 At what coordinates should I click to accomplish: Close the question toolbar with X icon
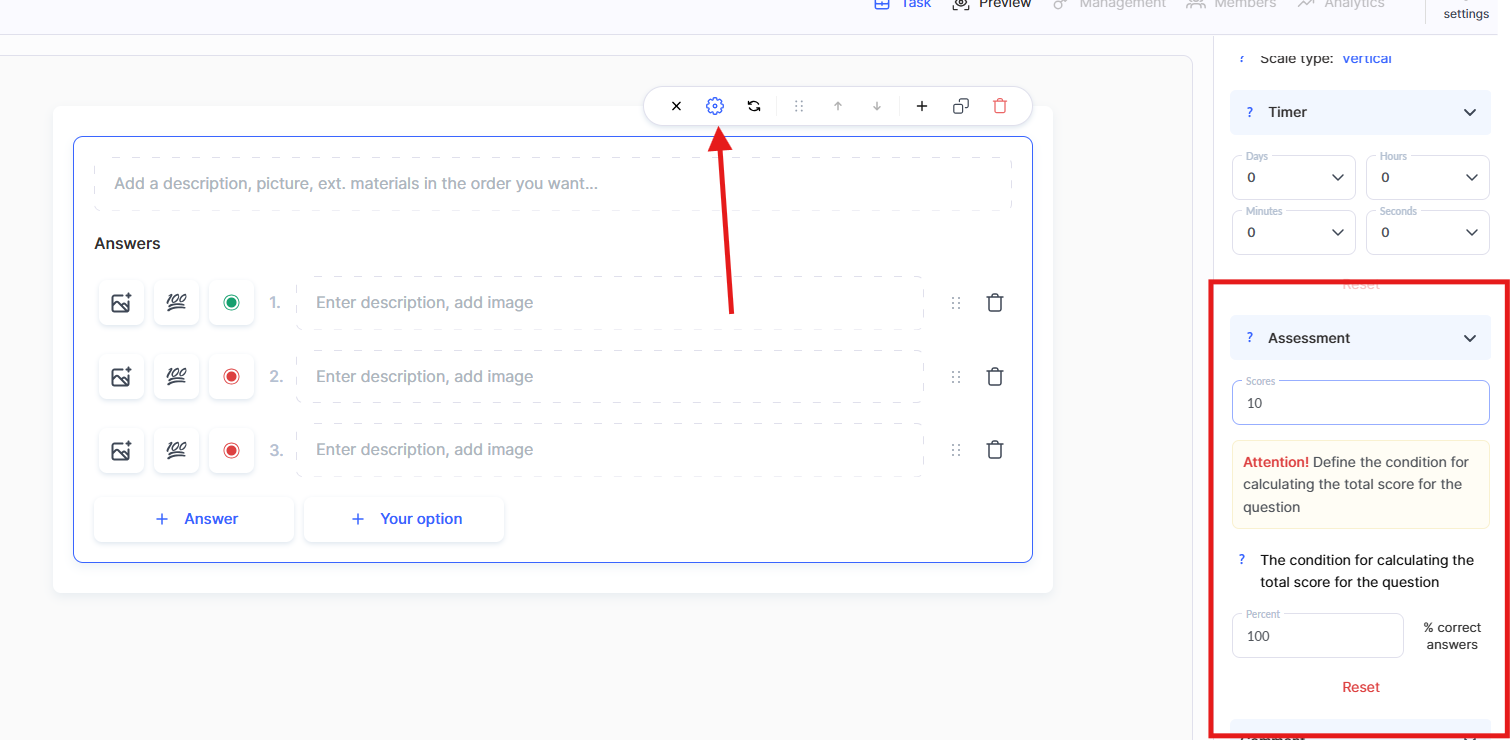pyautogui.click(x=676, y=106)
